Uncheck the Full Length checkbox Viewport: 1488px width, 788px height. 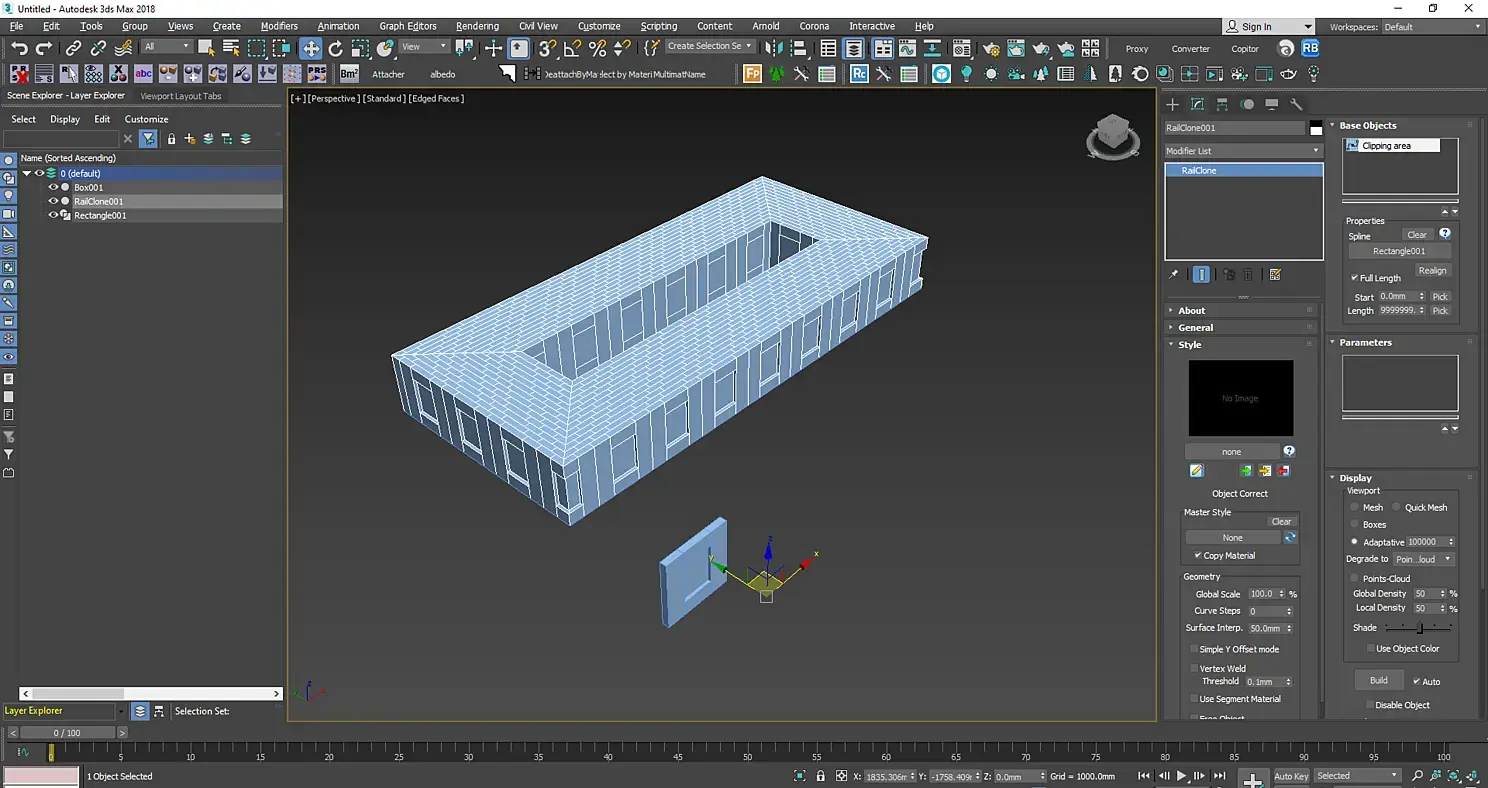pos(1354,278)
